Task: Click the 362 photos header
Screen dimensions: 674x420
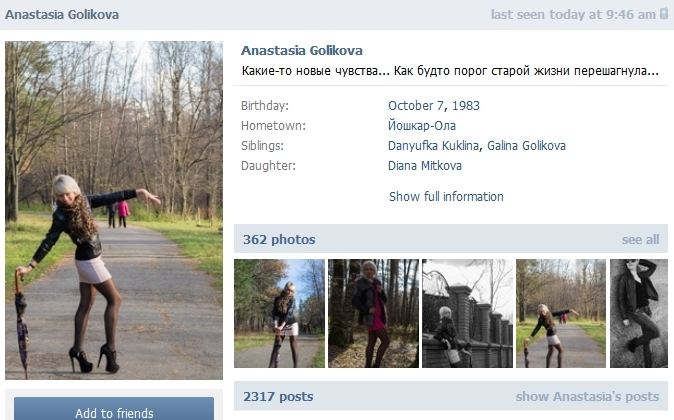Action: 279,239
